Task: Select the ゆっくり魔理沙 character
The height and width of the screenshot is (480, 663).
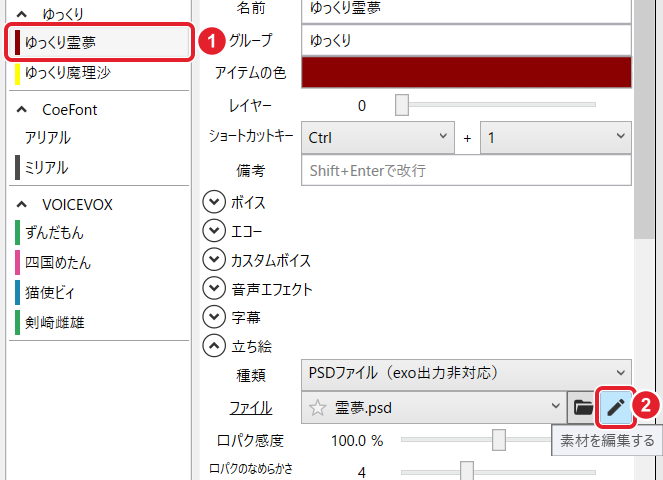Action: pos(99,73)
